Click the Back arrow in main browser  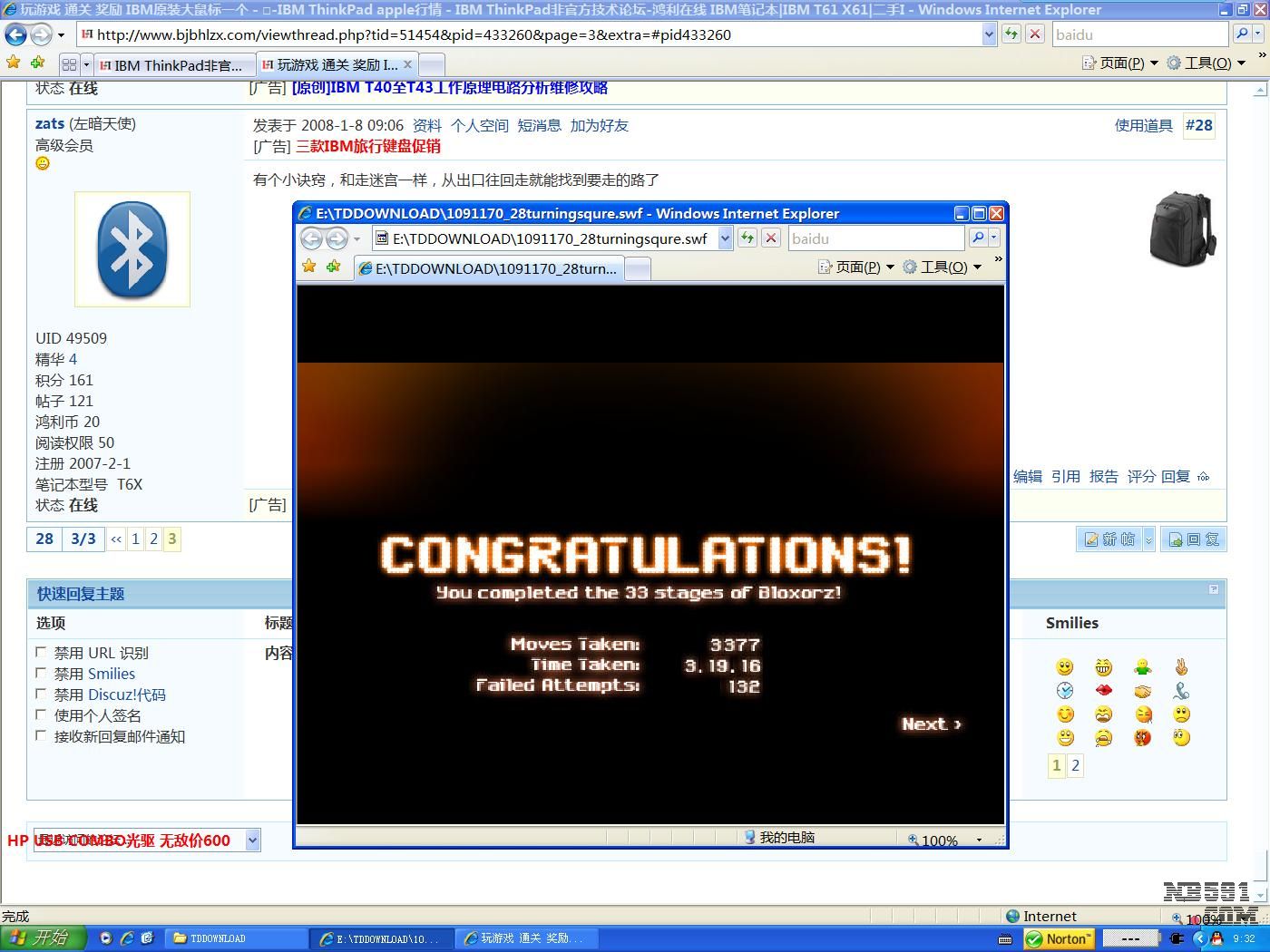pos(16,34)
